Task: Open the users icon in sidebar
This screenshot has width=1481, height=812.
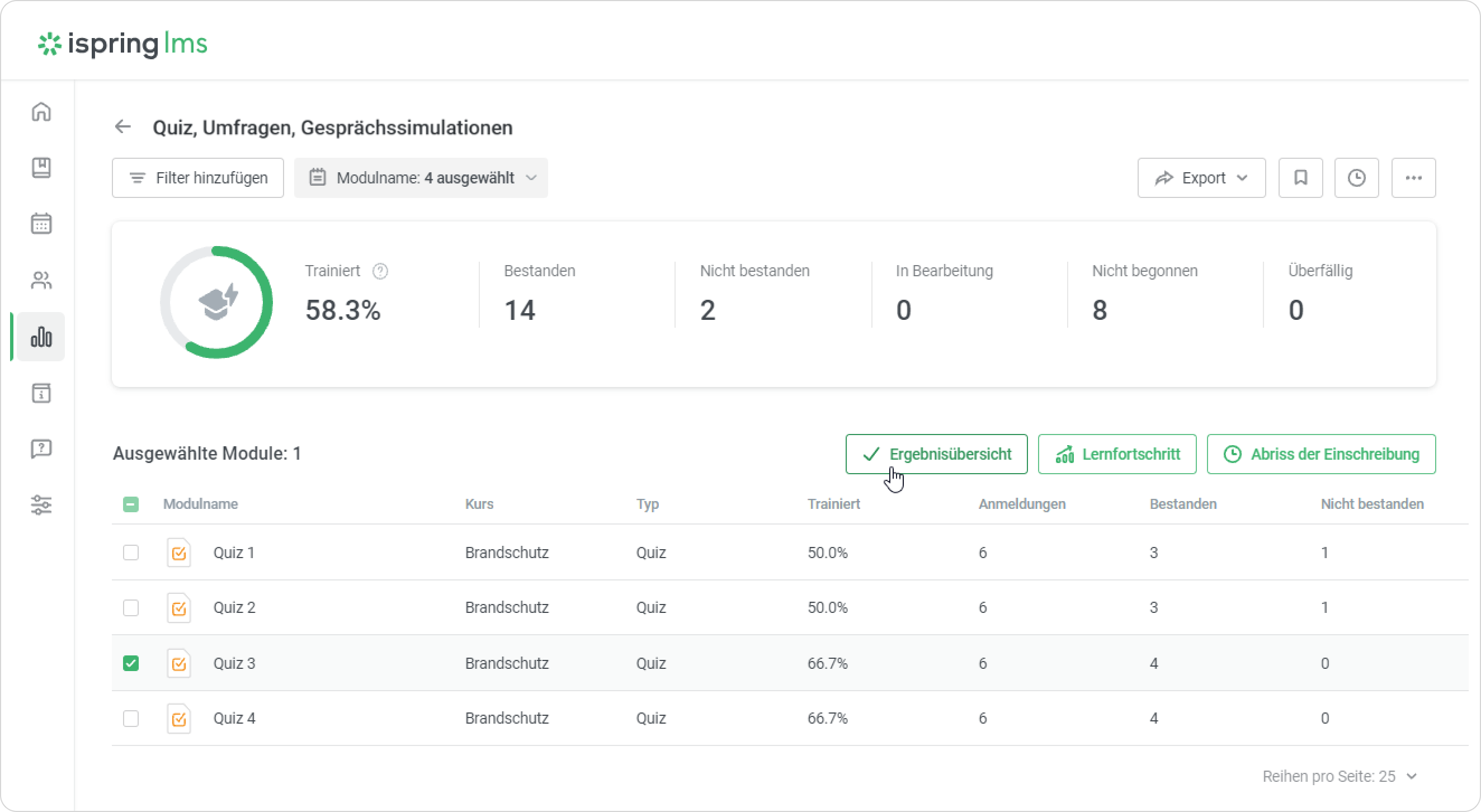Action: pyautogui.click(x=41, y=280)
